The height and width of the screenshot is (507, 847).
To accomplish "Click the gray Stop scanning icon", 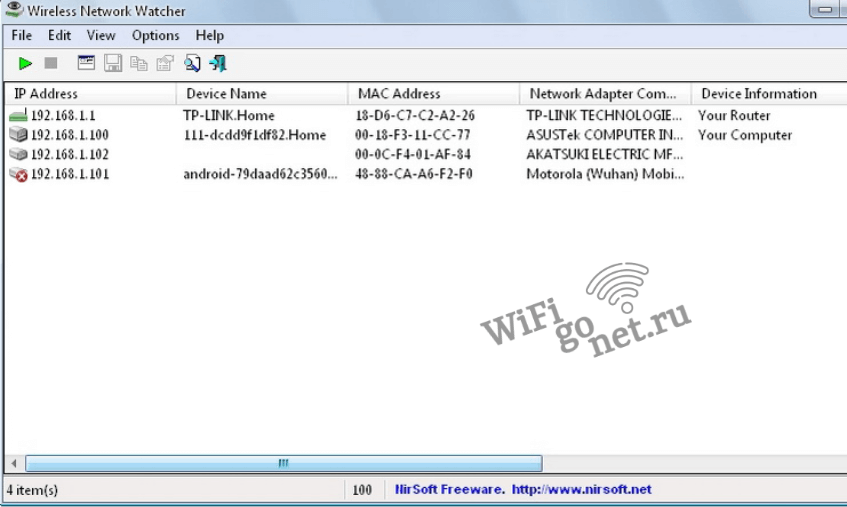I will pos(51,63).
